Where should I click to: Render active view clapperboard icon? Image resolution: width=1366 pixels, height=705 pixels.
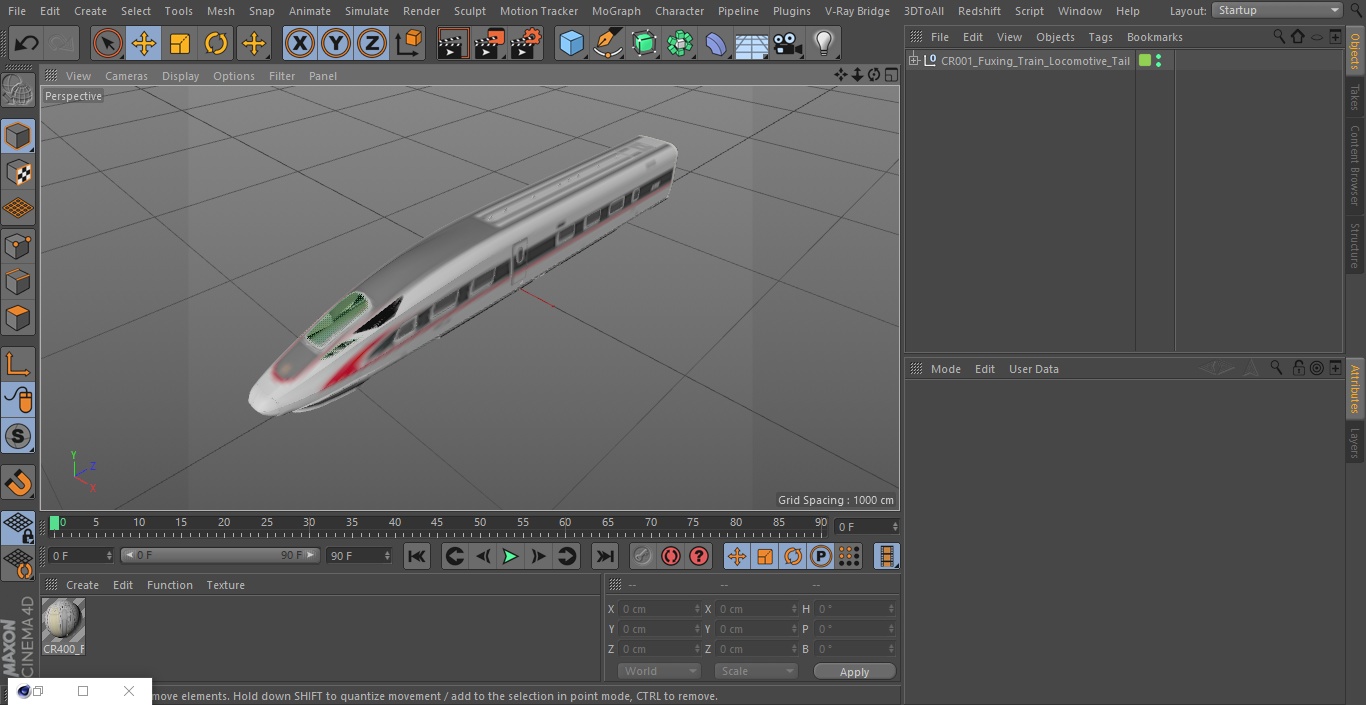(453, 43)
